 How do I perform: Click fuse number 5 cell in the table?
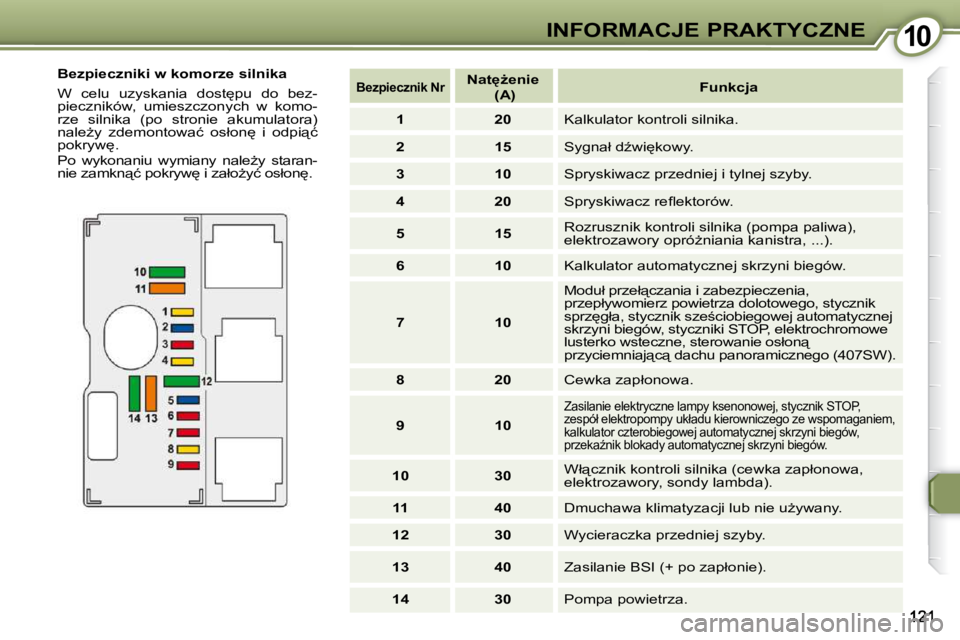[400, 233]
